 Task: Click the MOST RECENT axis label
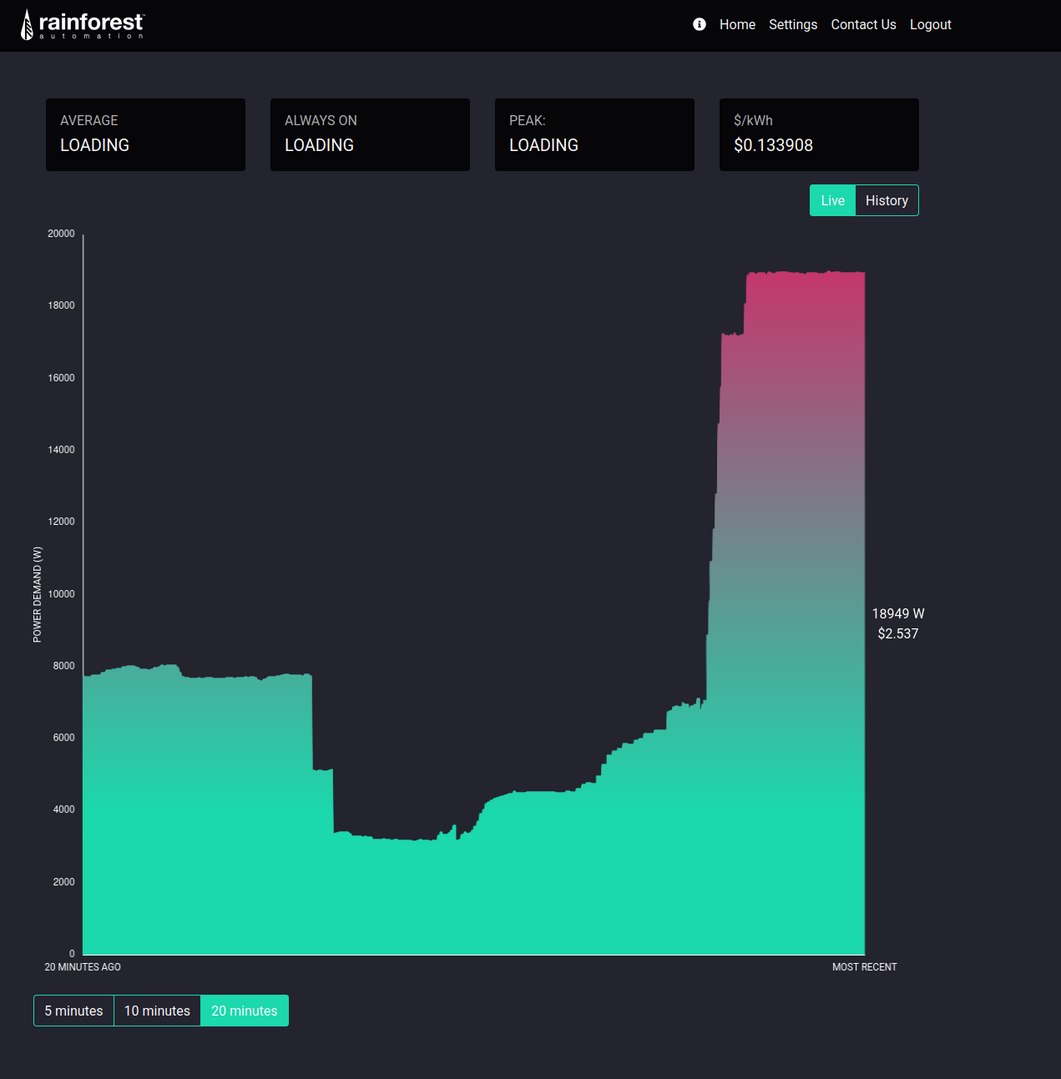coord(864,967)
